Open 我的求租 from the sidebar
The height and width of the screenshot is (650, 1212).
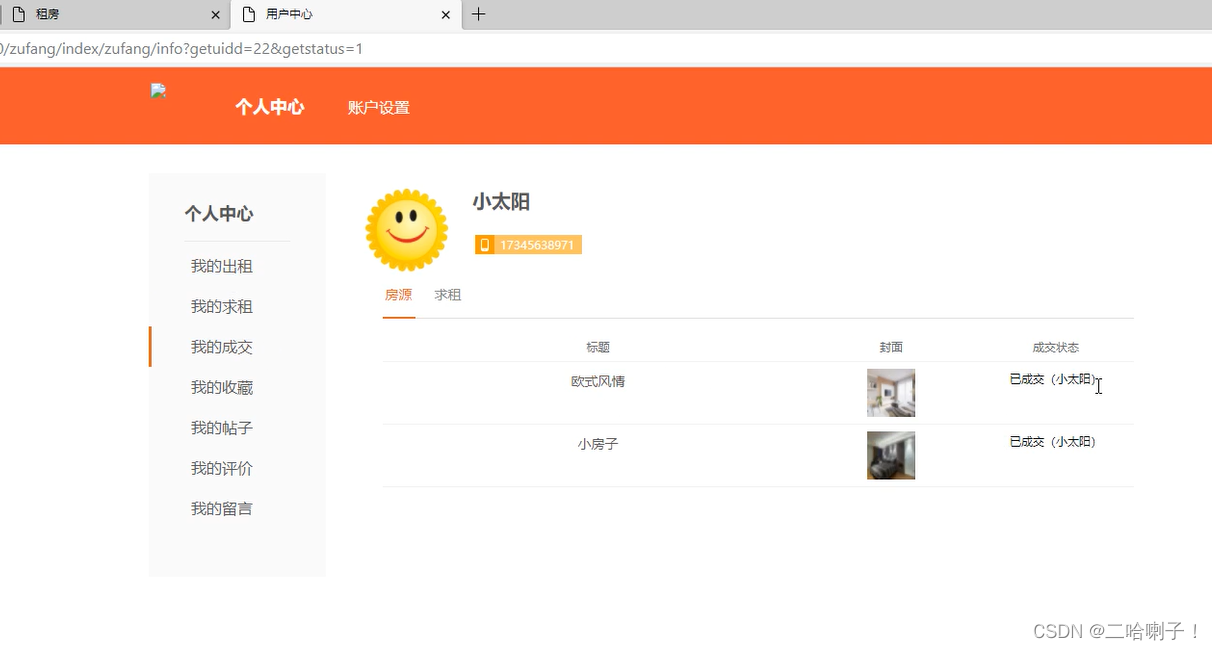tap(221, 306)
